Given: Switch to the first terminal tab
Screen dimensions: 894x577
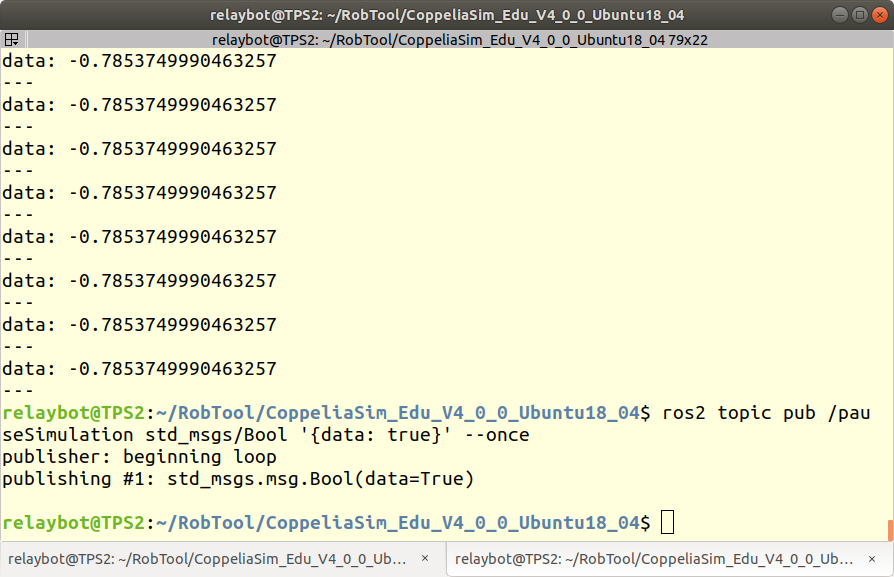Looking at the screenshot, I should 222,559.
